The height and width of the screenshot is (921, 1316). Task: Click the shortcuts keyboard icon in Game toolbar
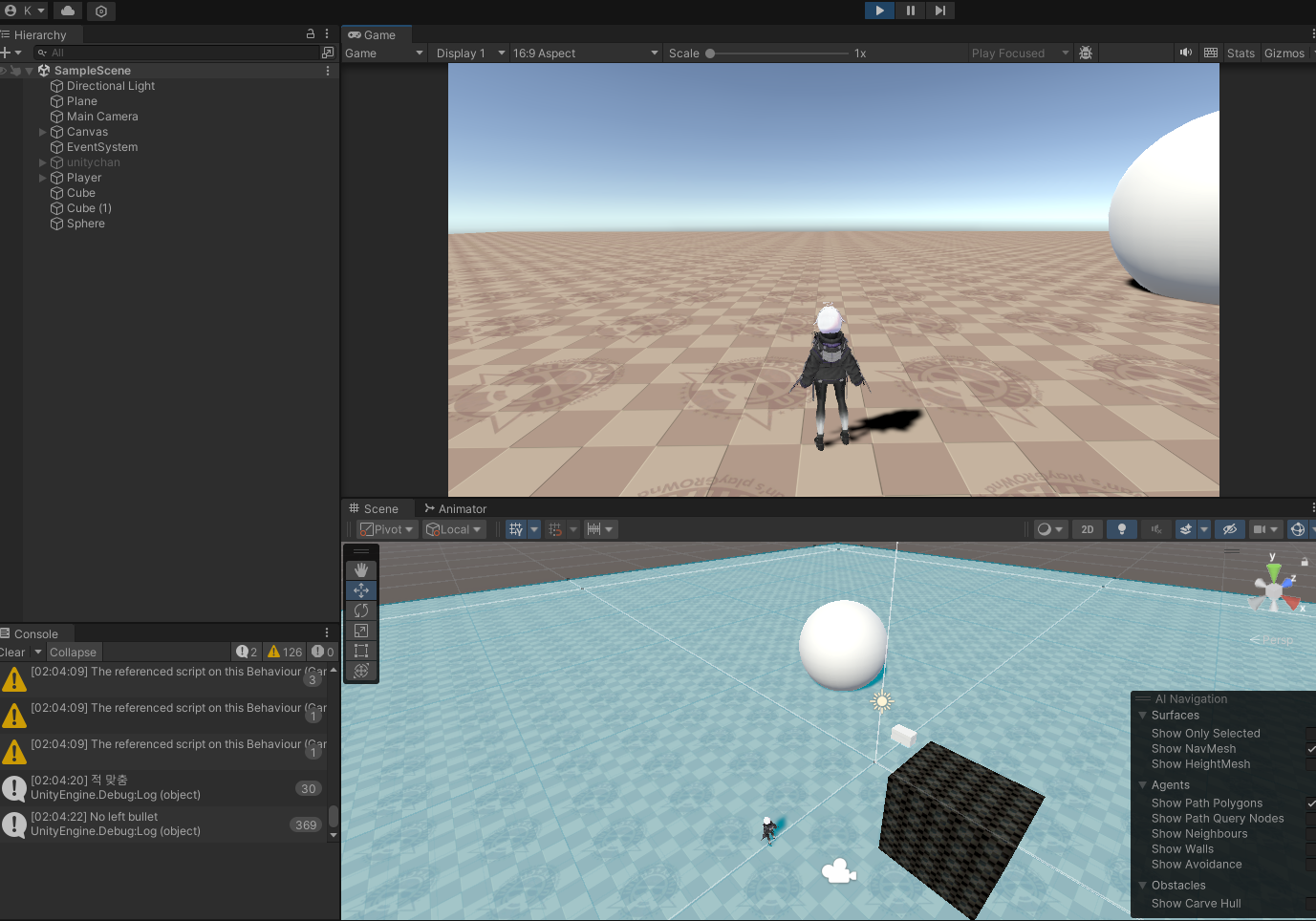1211,54
